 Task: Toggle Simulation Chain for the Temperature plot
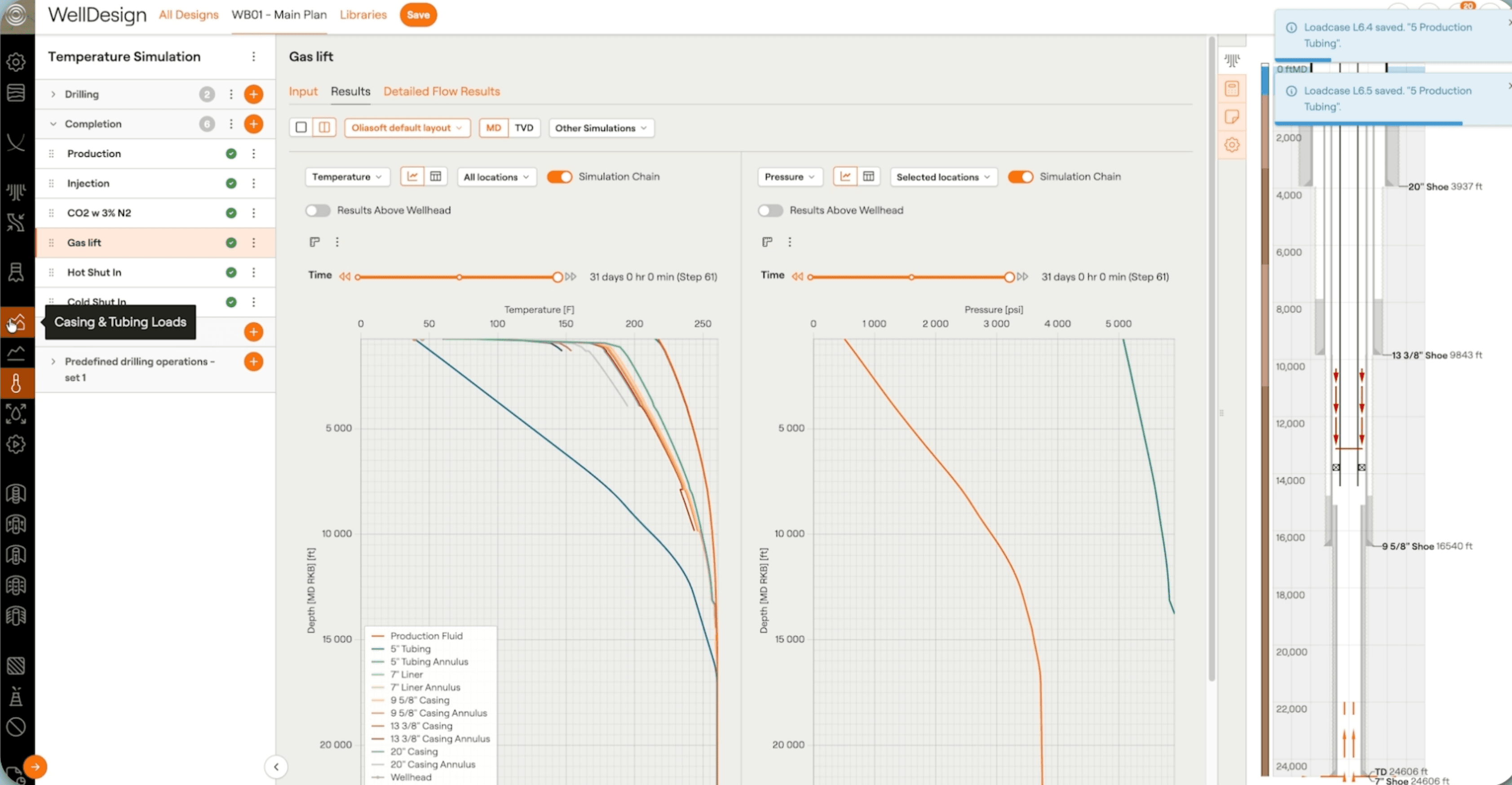click(x=559, y=176)
